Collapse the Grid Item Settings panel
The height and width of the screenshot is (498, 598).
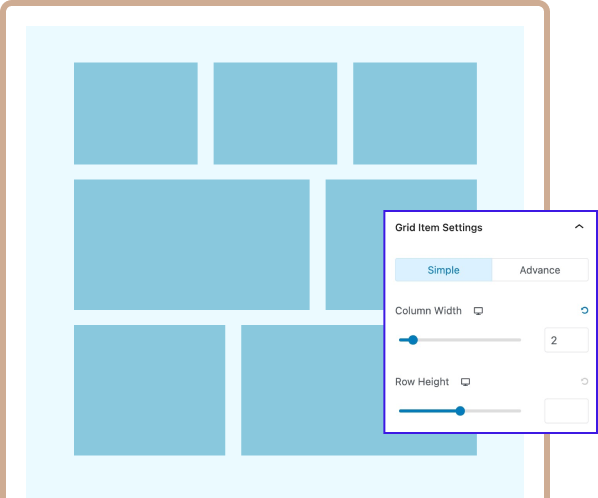pos(579,227)
